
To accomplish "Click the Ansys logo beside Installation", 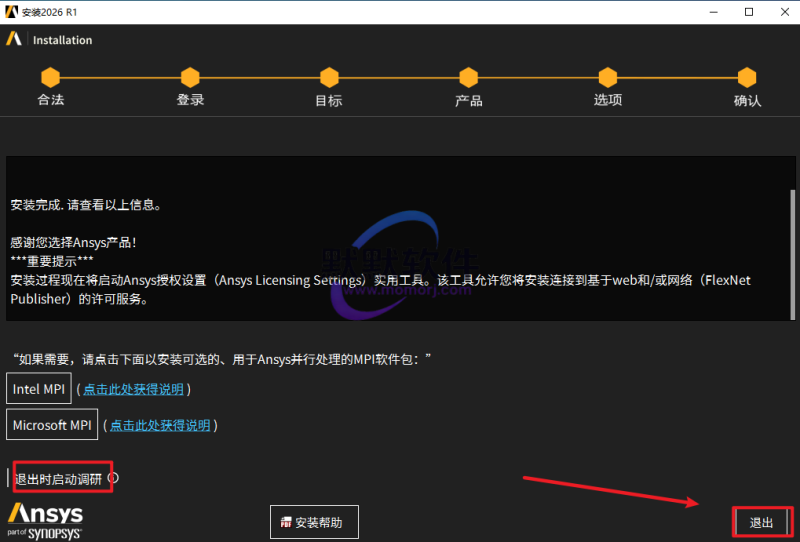I will (14, 40).
